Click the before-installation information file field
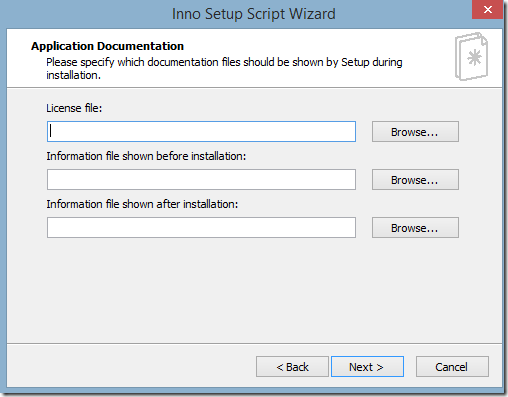508x397 pixels. tap(201, 180)
